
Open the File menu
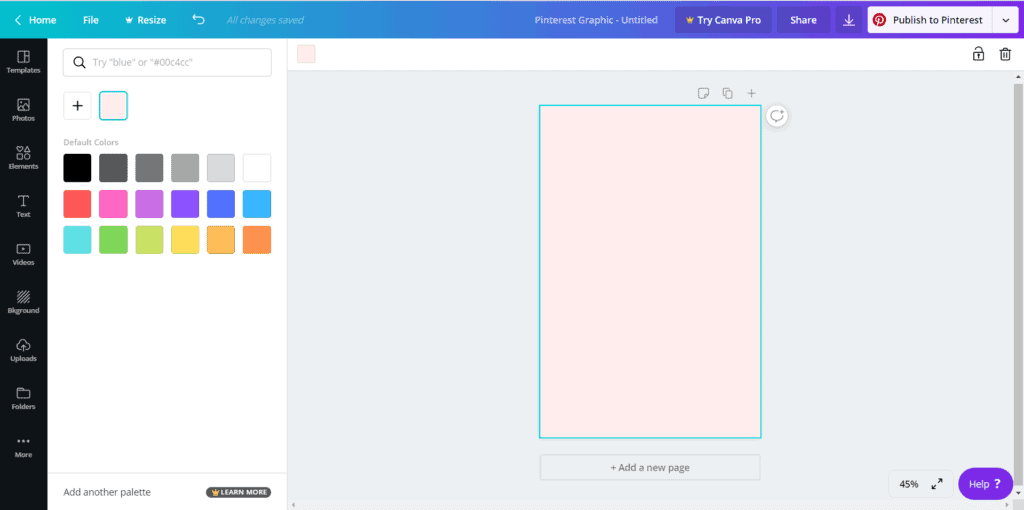(91, 20)
